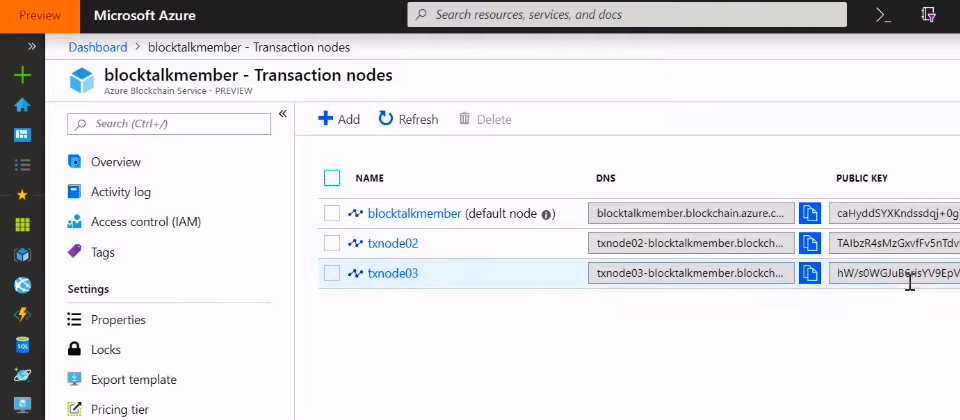Click the purple Tags icon

[74, 252]
